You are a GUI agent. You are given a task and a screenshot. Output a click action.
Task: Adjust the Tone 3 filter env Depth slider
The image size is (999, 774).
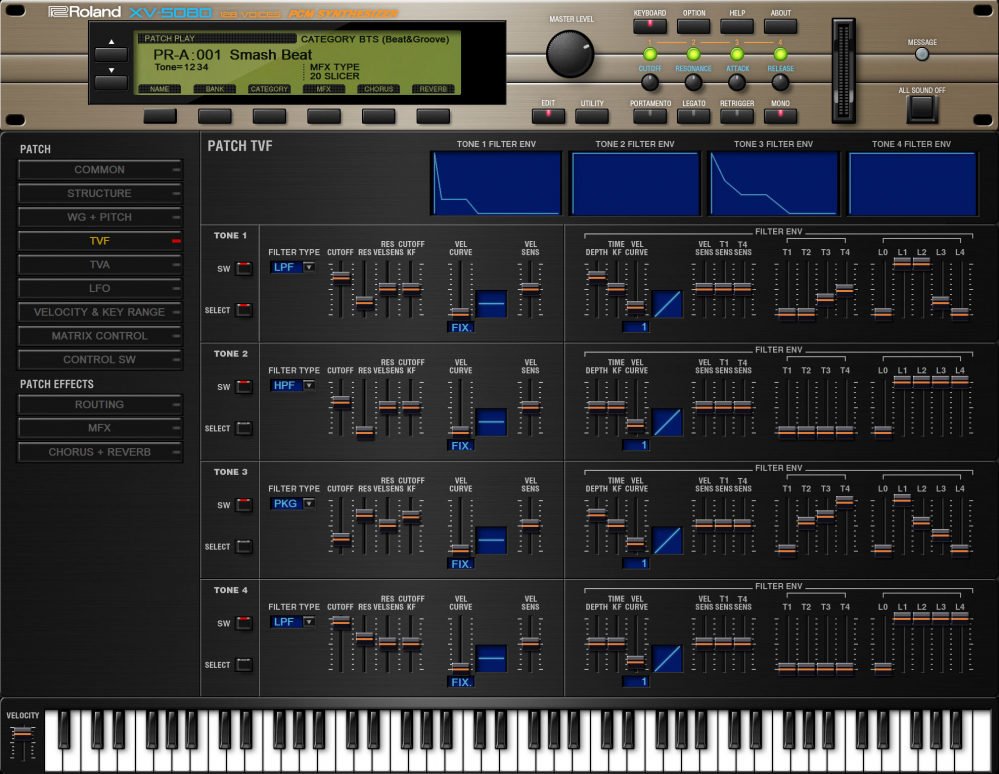pyautogui.click(x=596, y=513)
